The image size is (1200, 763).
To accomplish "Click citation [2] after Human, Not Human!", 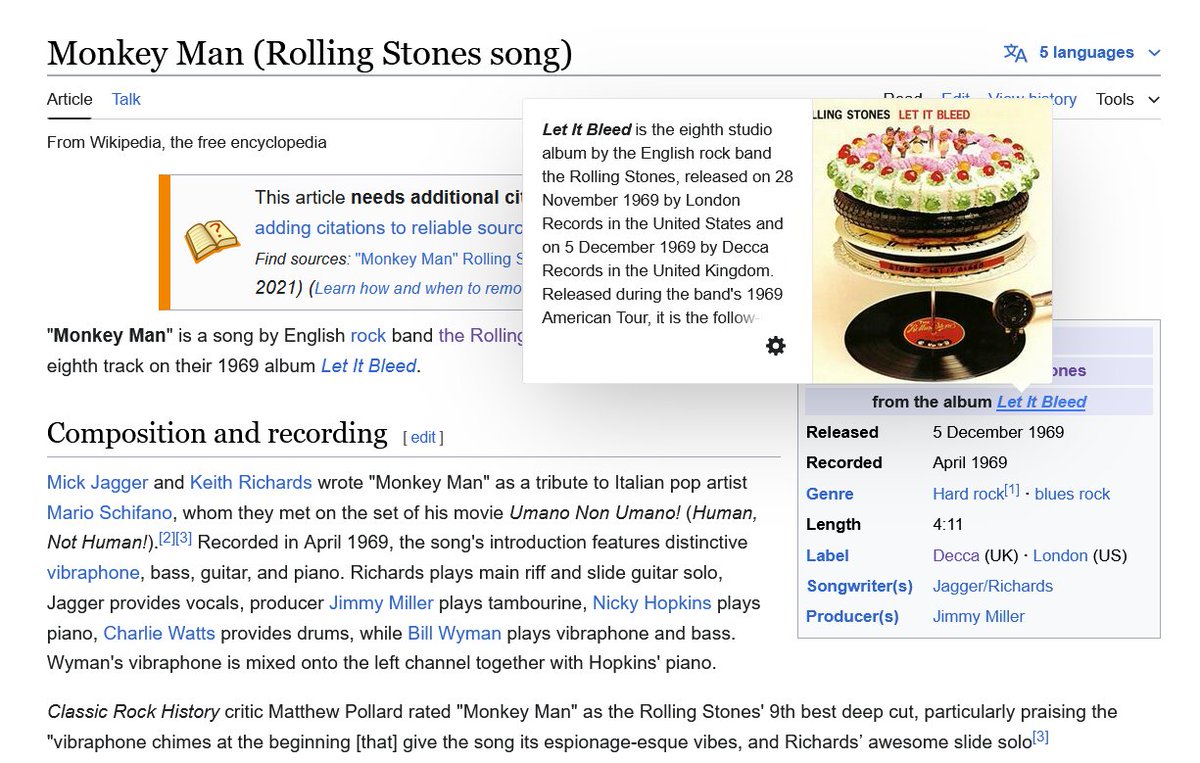I will pyautogui.click(x=167, y=538).
